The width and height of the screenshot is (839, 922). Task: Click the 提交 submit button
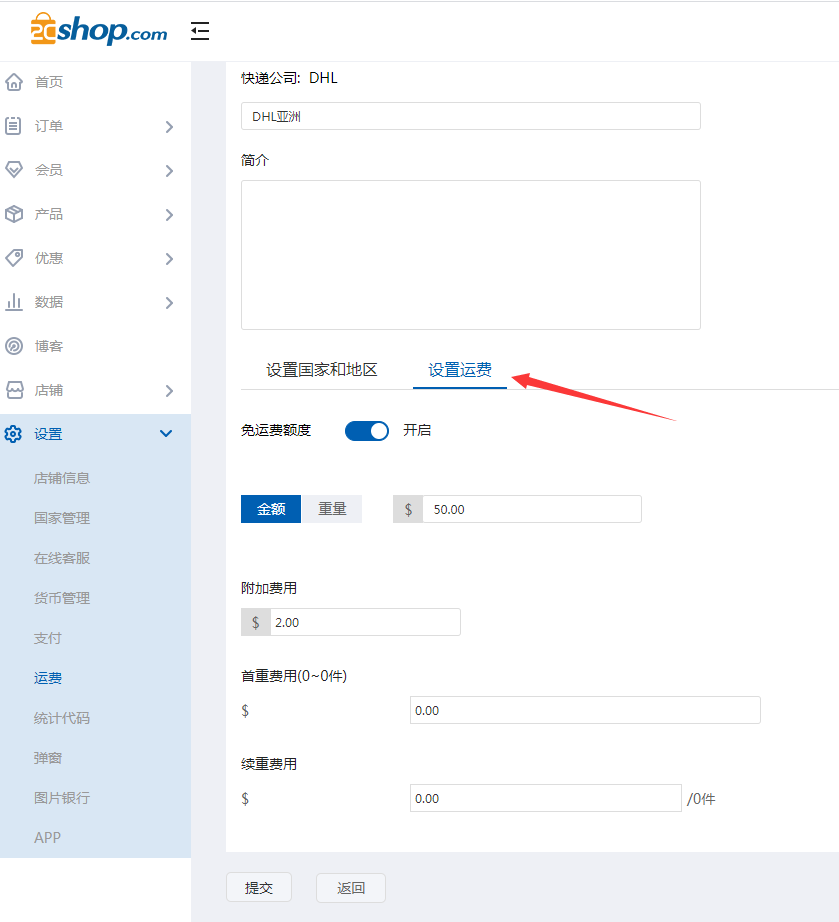[259, 887]
